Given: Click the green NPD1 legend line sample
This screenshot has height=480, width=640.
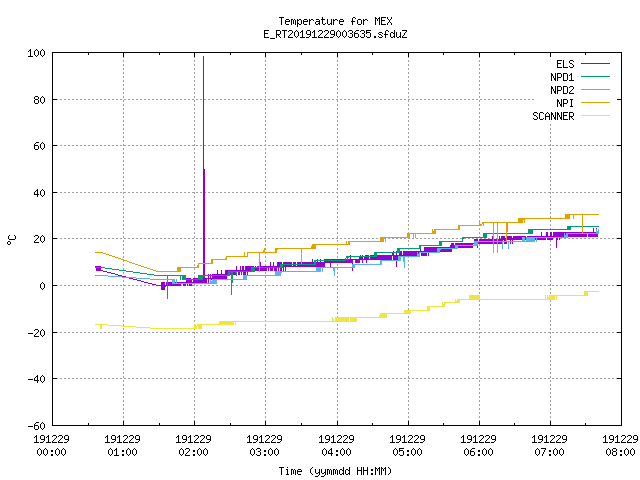Looking at the screenshot, I should point(596,77).
